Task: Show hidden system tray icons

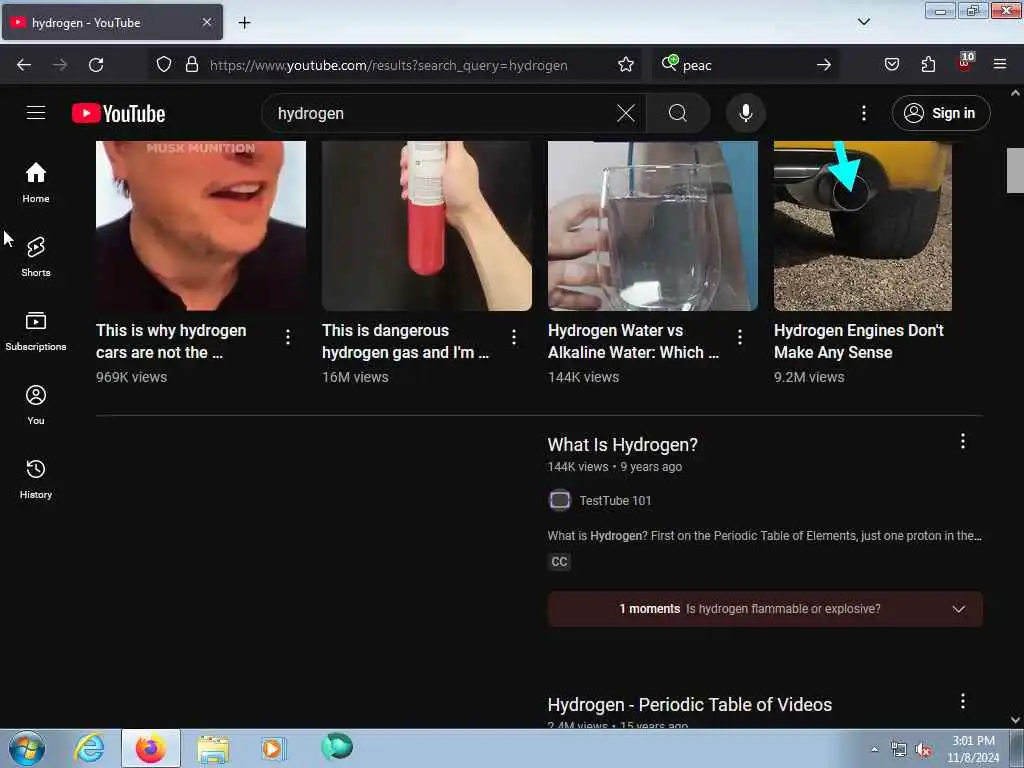Action: (874, 749)
